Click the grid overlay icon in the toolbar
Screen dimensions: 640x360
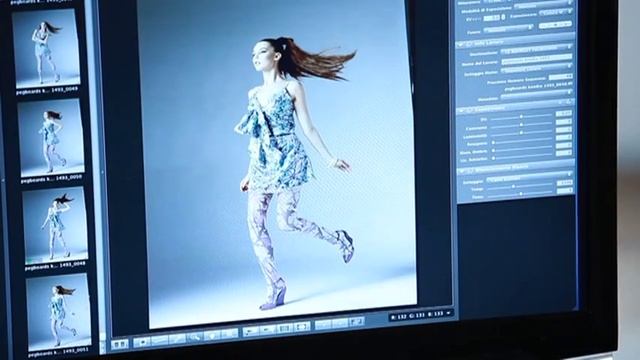click(284, 329)
